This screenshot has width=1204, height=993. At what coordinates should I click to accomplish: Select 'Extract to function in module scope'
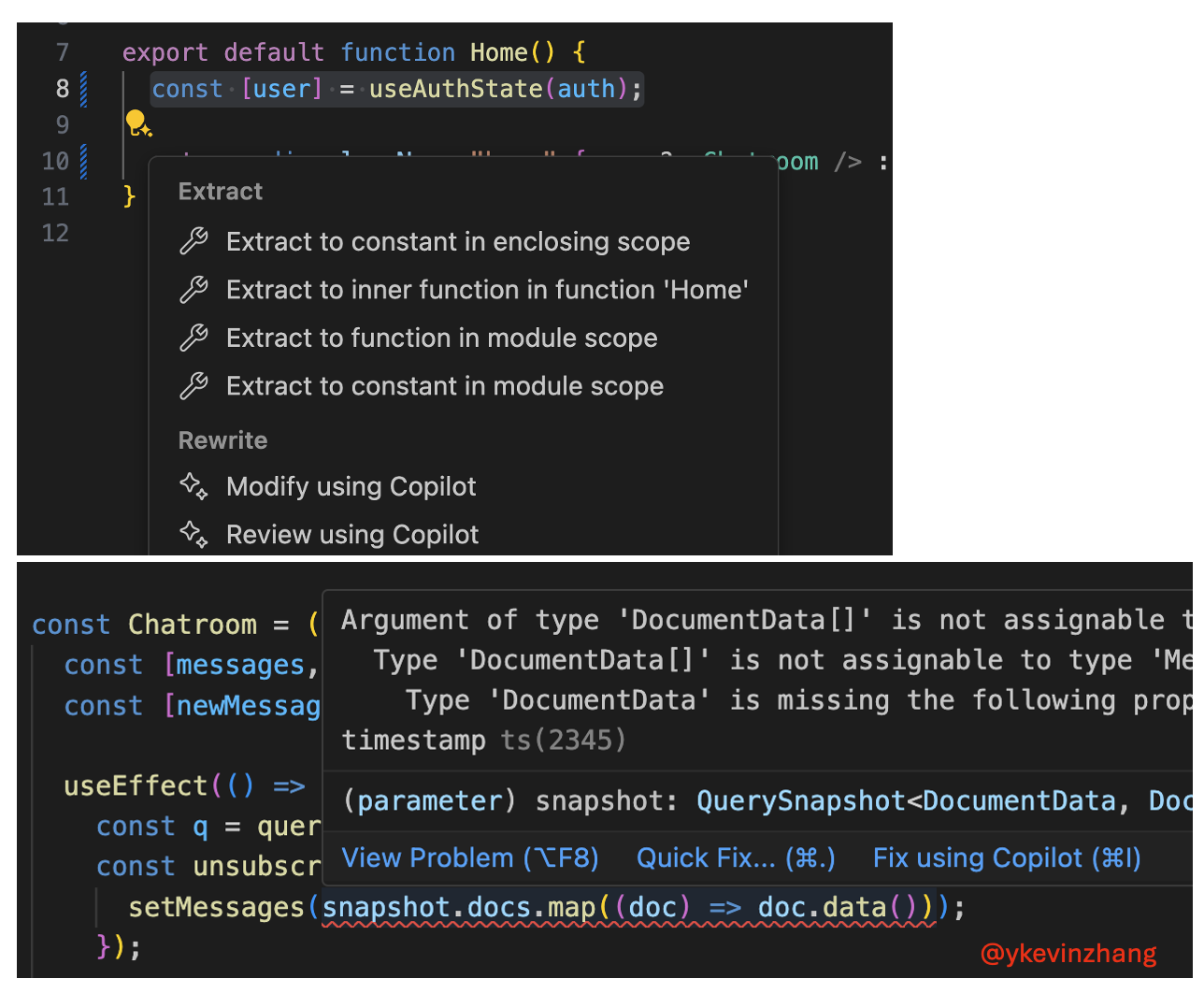[441, 338]
